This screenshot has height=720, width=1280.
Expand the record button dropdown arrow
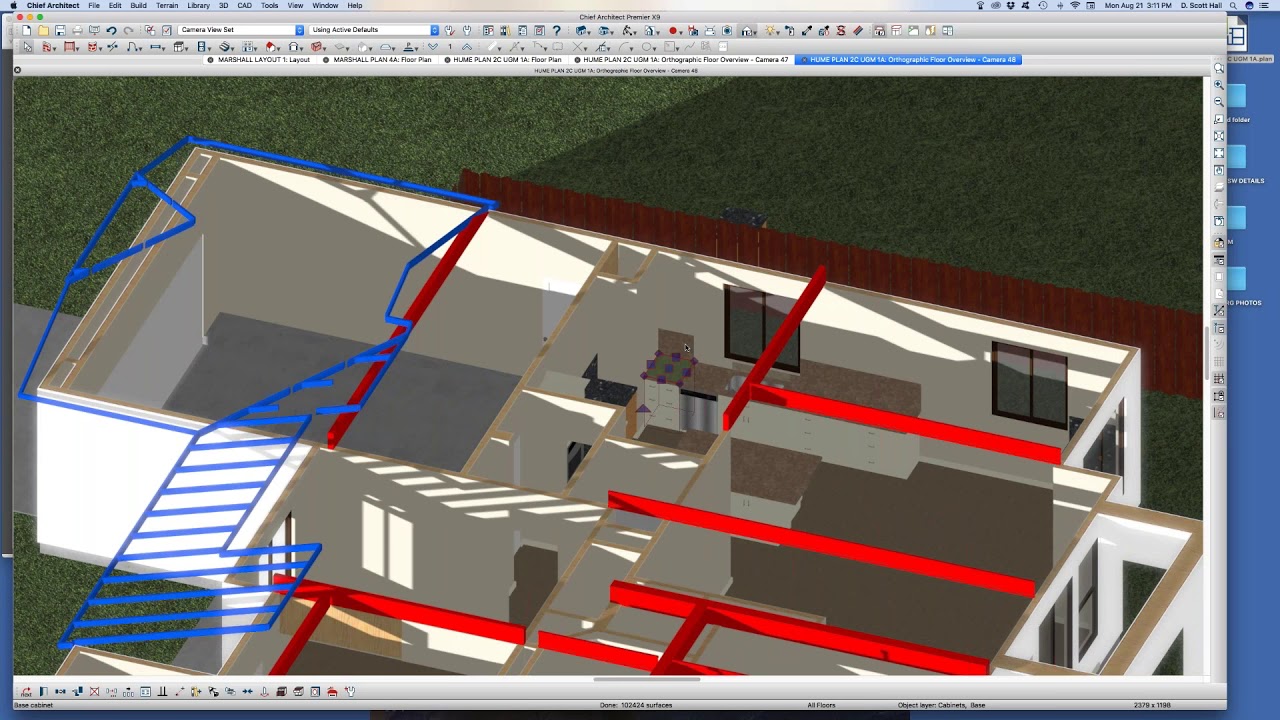[681, 32]
